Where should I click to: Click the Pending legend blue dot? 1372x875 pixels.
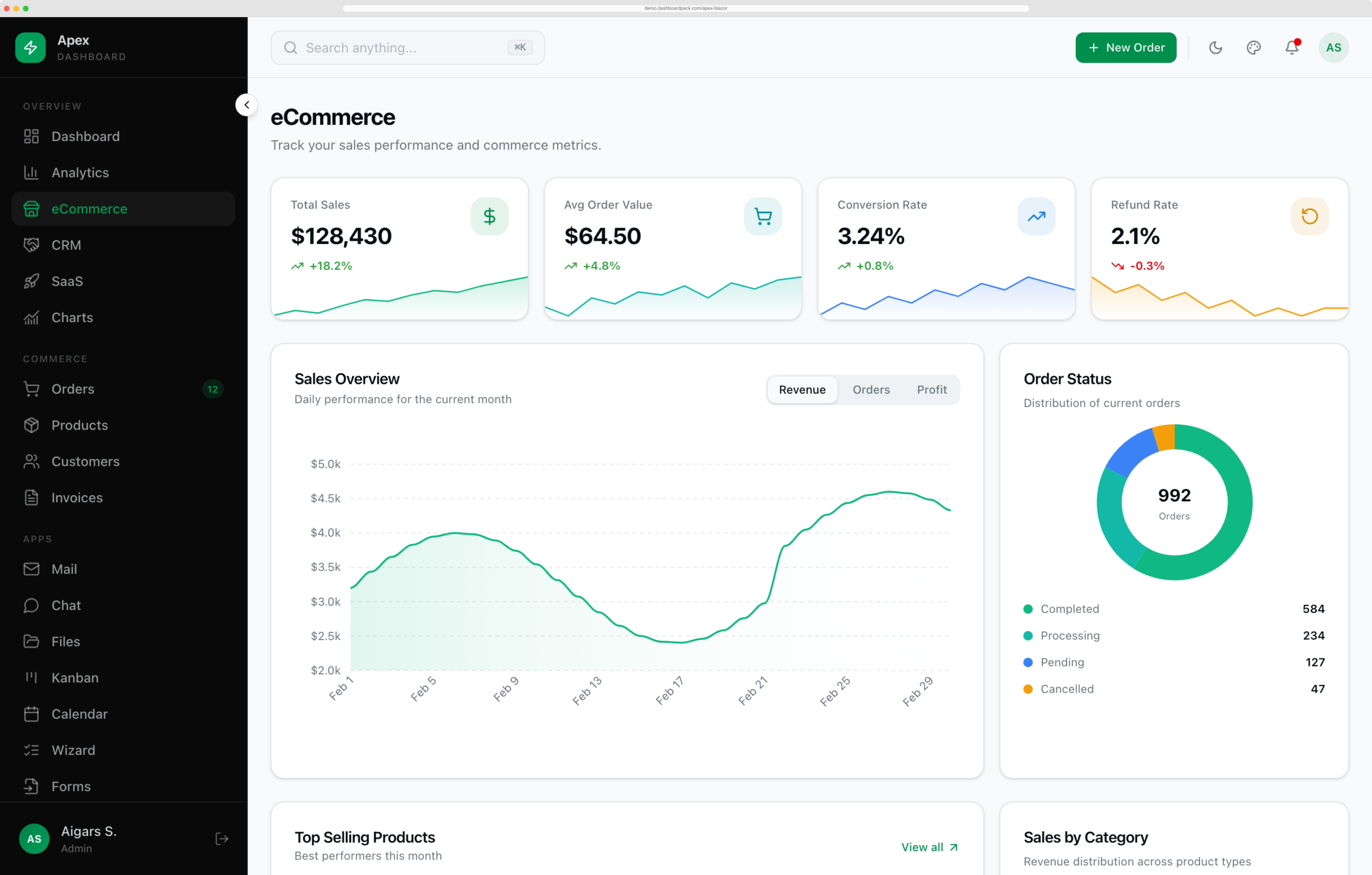pyautogui.click(x=1028, y=662)
